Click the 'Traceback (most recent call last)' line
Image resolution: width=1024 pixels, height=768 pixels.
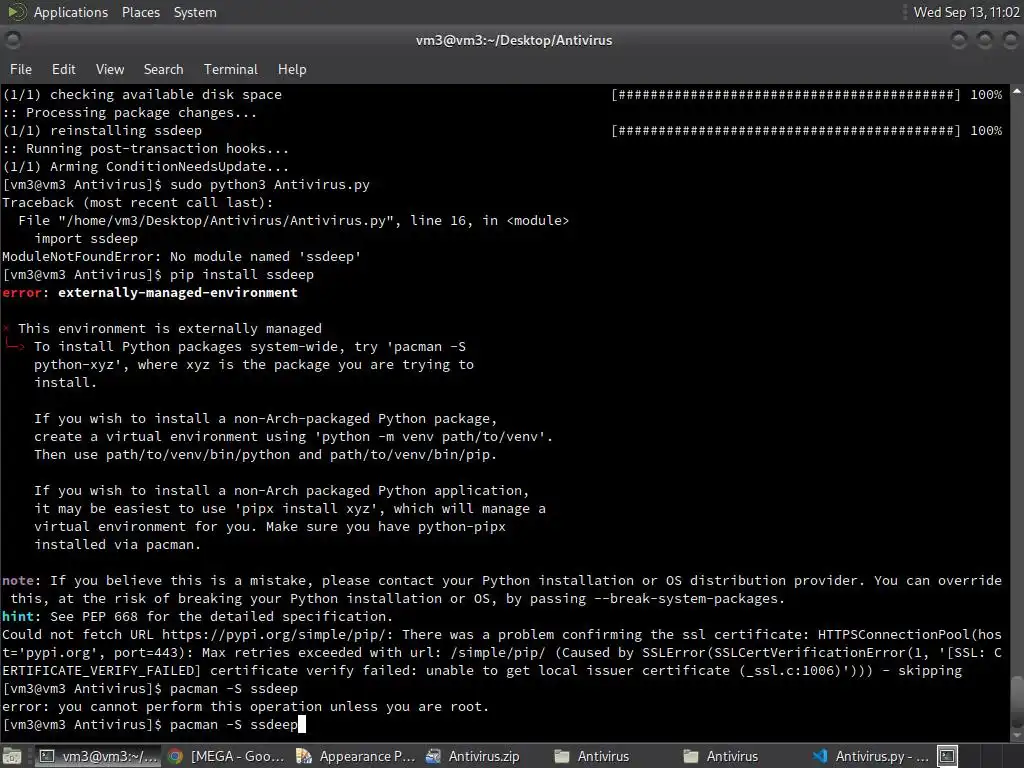tap(138, 202)
